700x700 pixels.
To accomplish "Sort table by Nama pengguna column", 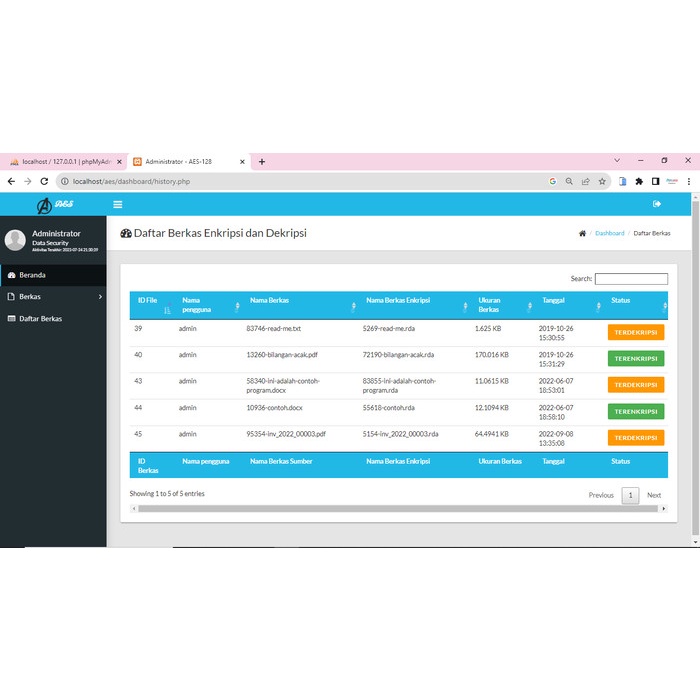I will pyautogui.click(x=208, y=305).
